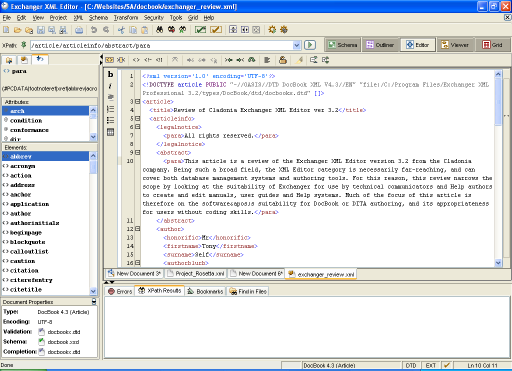Click the Undo arrow icon

[x=94, y=30]
